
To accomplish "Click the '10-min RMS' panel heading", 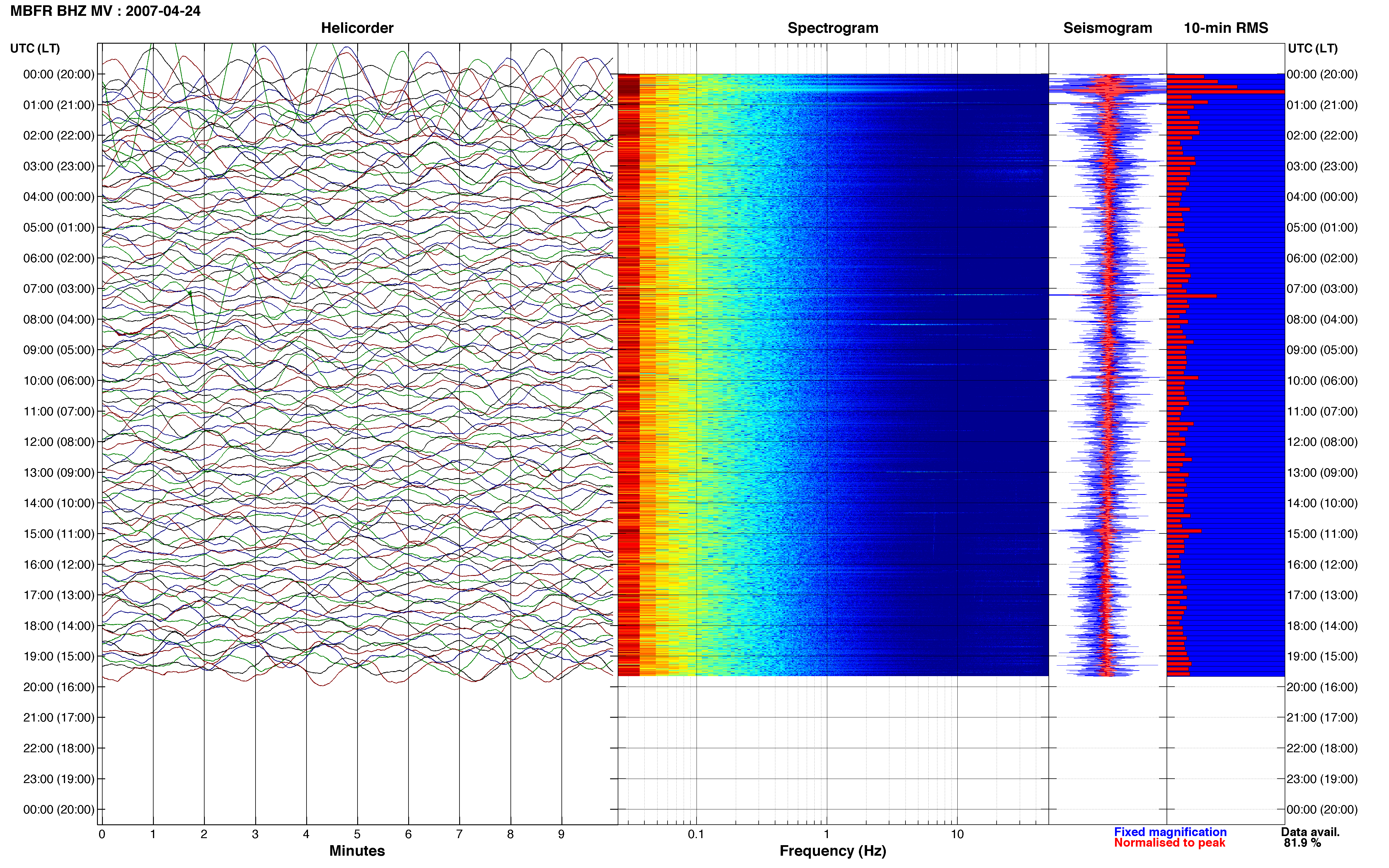I will (x=1226, y=28).
